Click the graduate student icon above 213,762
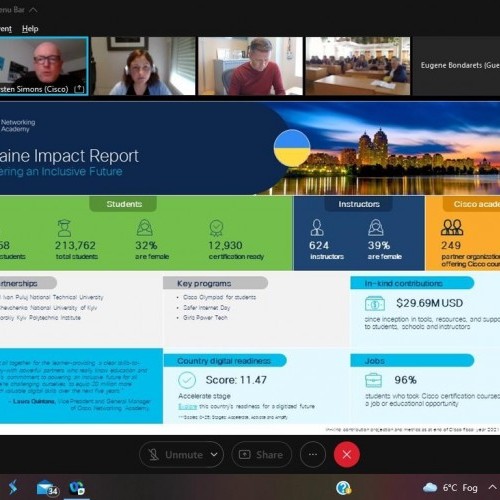The height and width of the screenshot is (500, 500). pyautogui.click(x=64, y=228)
